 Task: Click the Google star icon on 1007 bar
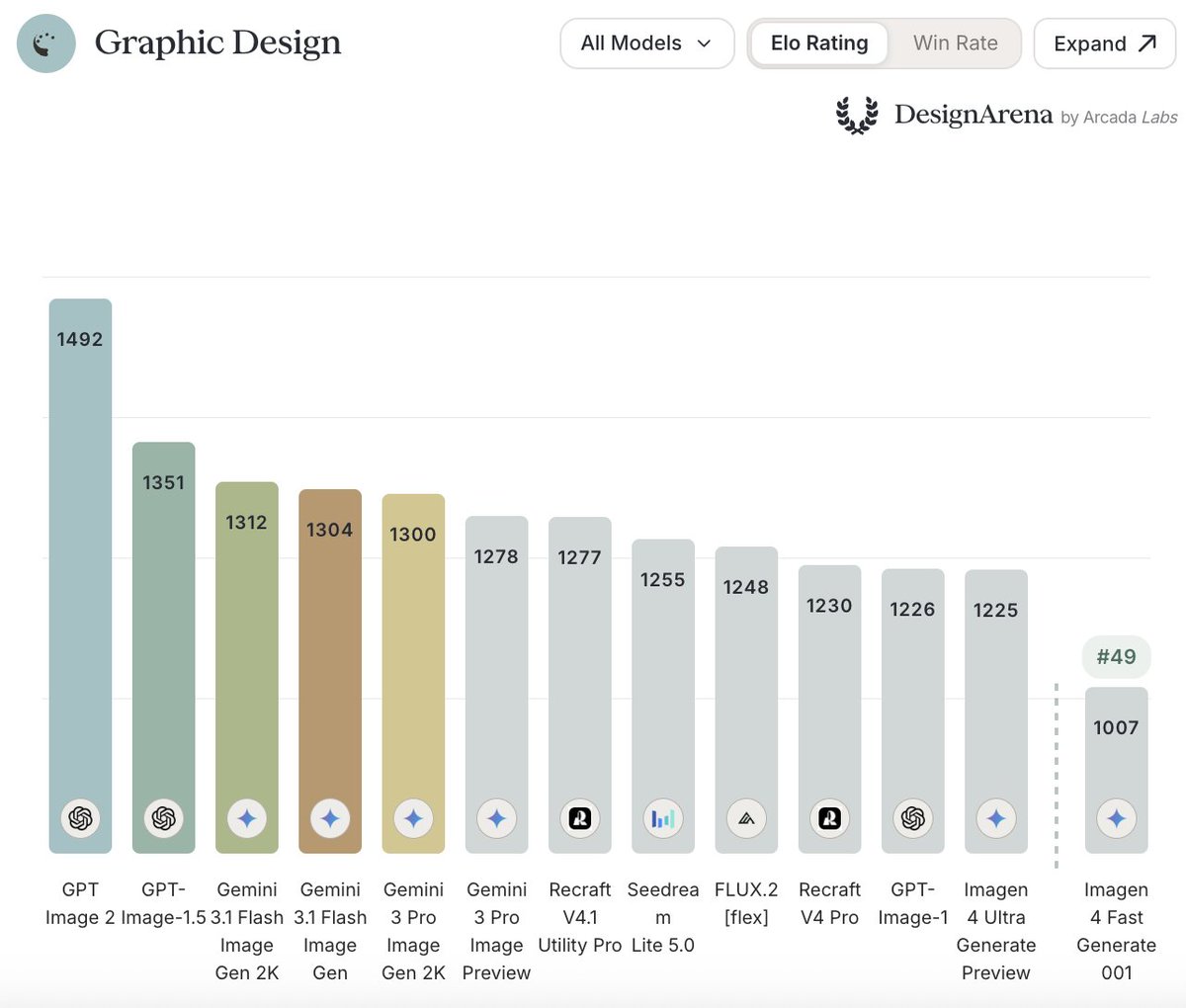[1117, 818]
